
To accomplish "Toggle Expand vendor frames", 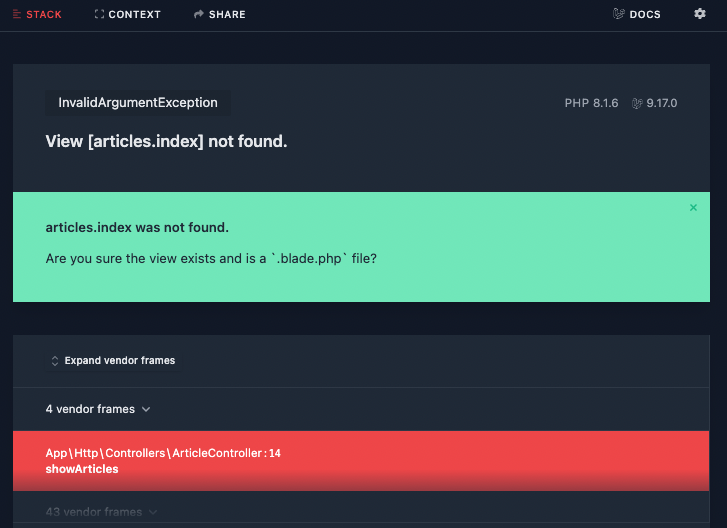I will (113, 361).
